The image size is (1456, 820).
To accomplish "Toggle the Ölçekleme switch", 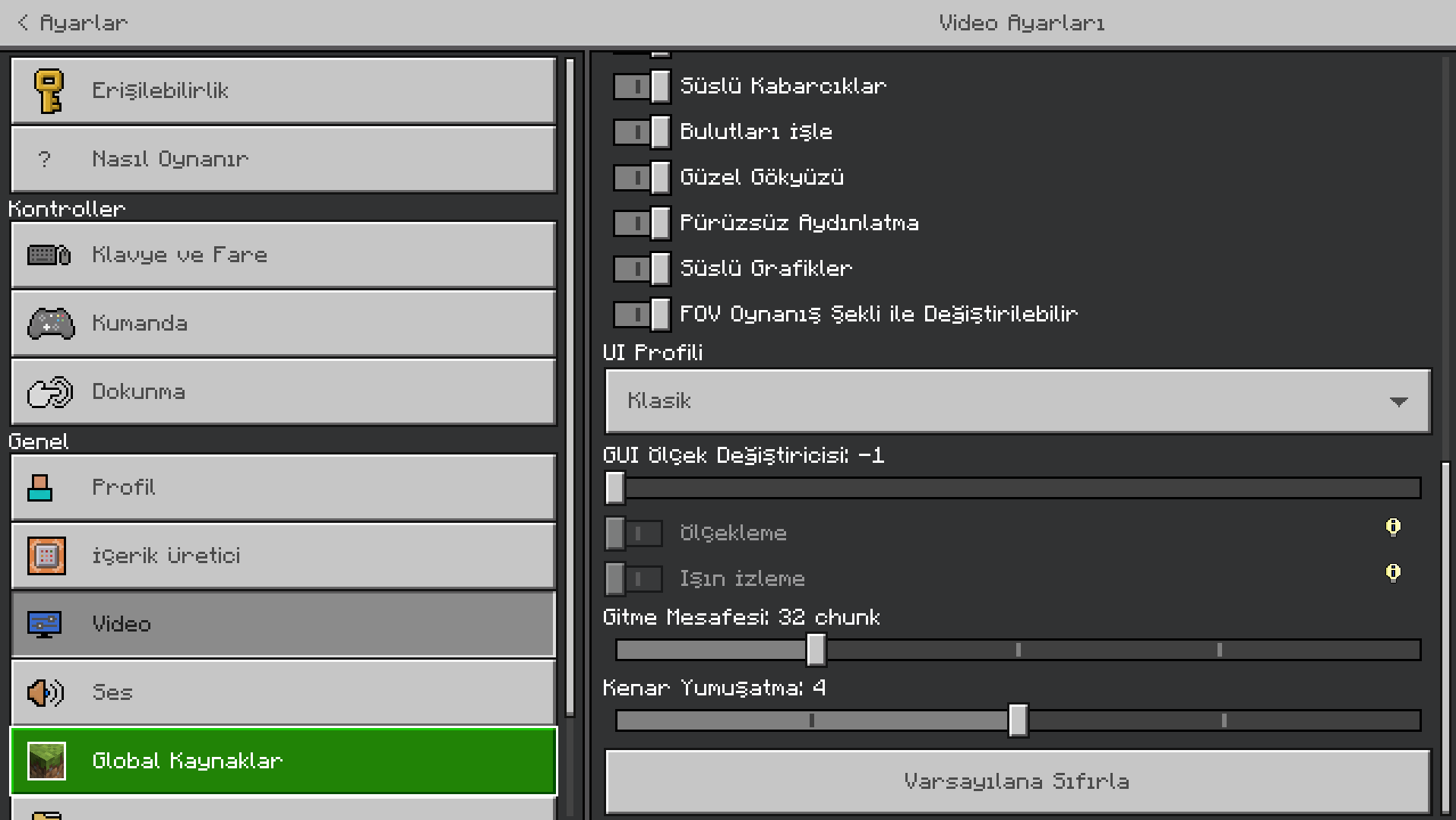I will coord(634,533).
